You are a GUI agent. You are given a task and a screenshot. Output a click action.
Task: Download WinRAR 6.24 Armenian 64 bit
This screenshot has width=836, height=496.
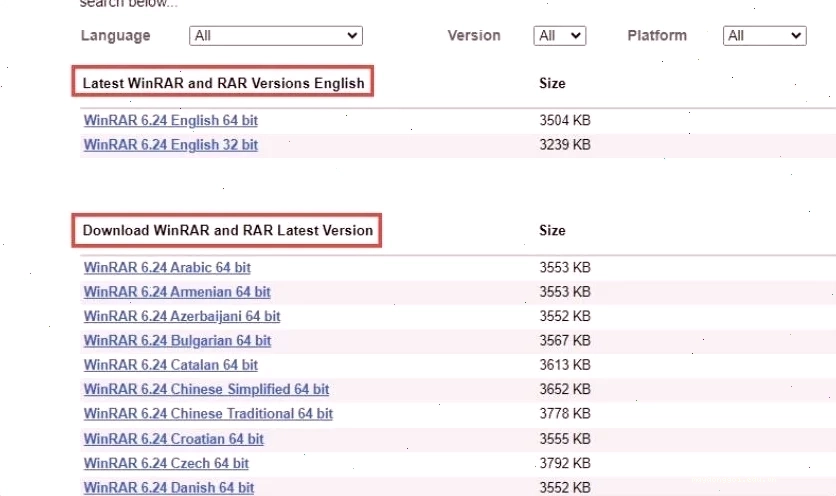tap(177, 292)
